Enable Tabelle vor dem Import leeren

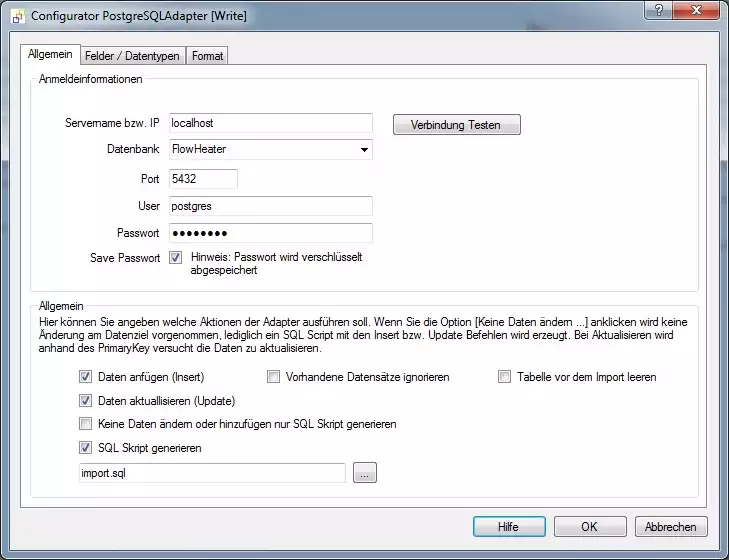pos(505,377)
